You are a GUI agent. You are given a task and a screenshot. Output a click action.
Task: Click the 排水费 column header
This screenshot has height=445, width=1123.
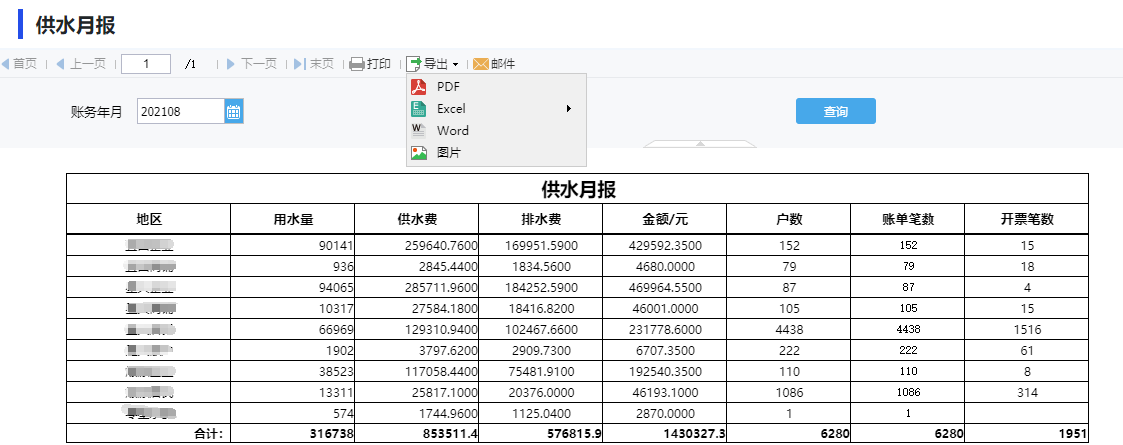541,219
